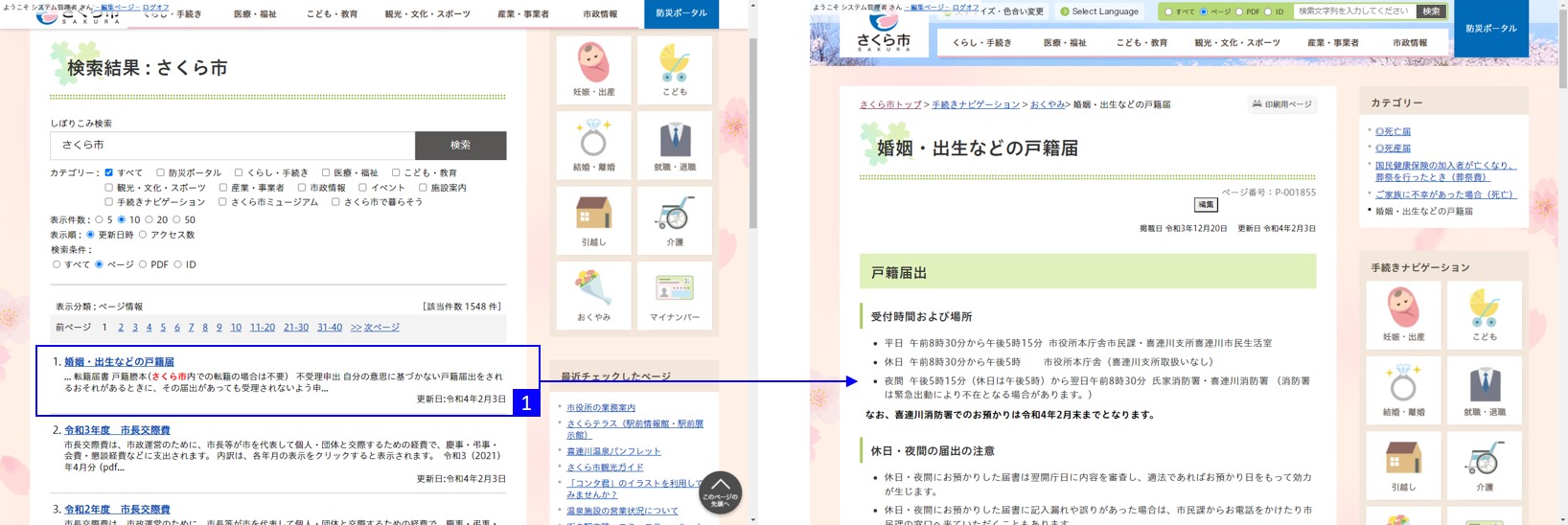Click the right header search text field
This screenshot has width=1568, height=525.
click(1355, 11)
